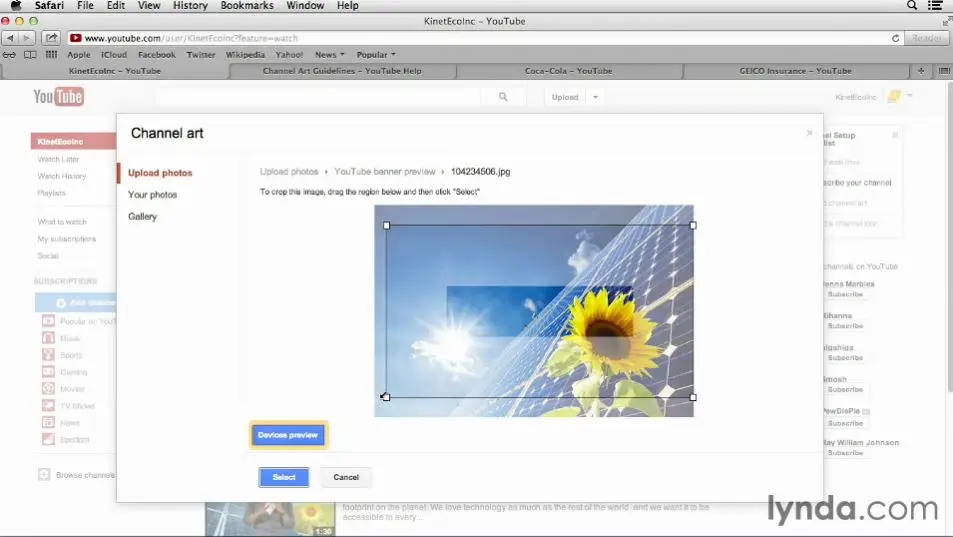The image size is (953, 537).
Task: Click the YouTube search field
Action: (318, 97)
